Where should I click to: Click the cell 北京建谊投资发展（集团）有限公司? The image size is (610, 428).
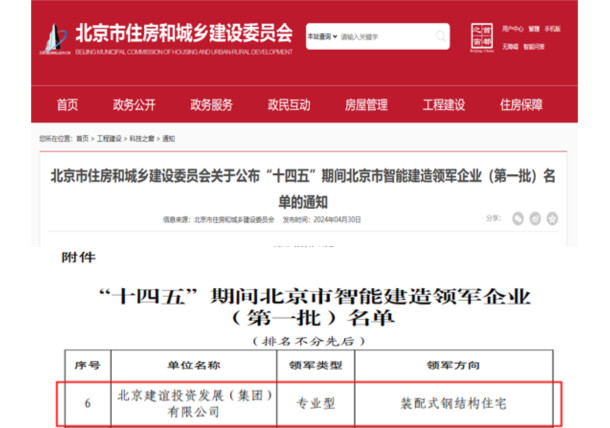[x=194, y=403]
